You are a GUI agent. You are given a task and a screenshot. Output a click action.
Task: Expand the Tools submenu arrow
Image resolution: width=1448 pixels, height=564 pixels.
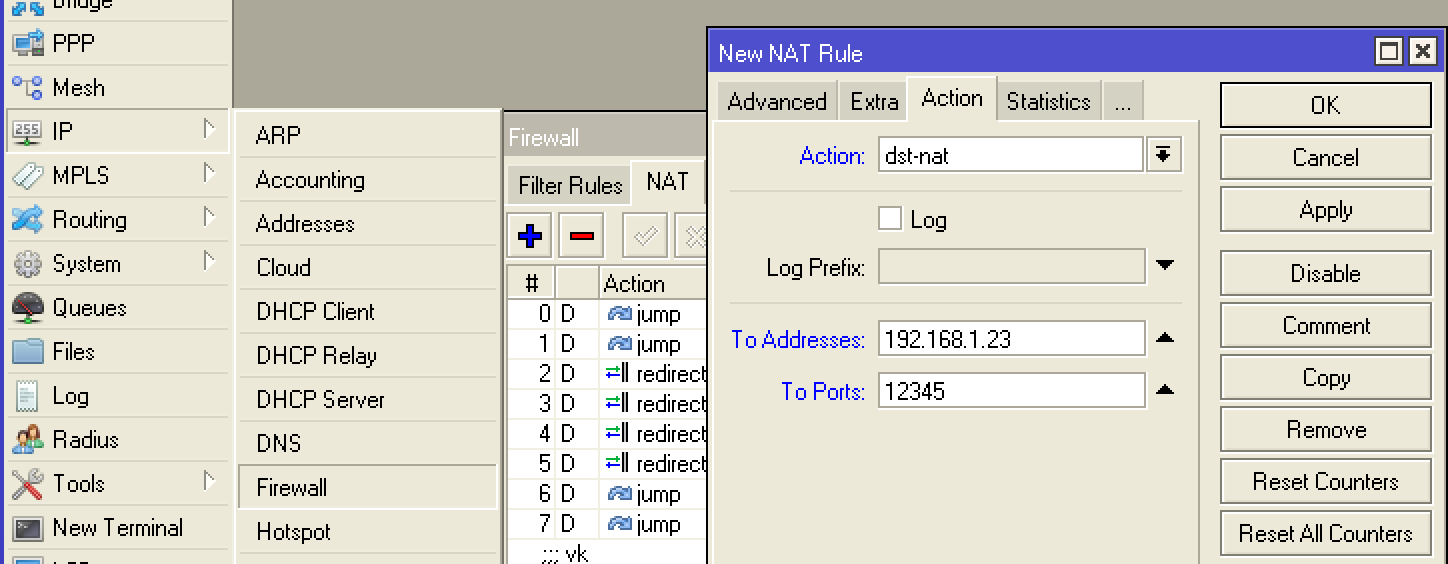pyautogui.click(x=209, y=481)
